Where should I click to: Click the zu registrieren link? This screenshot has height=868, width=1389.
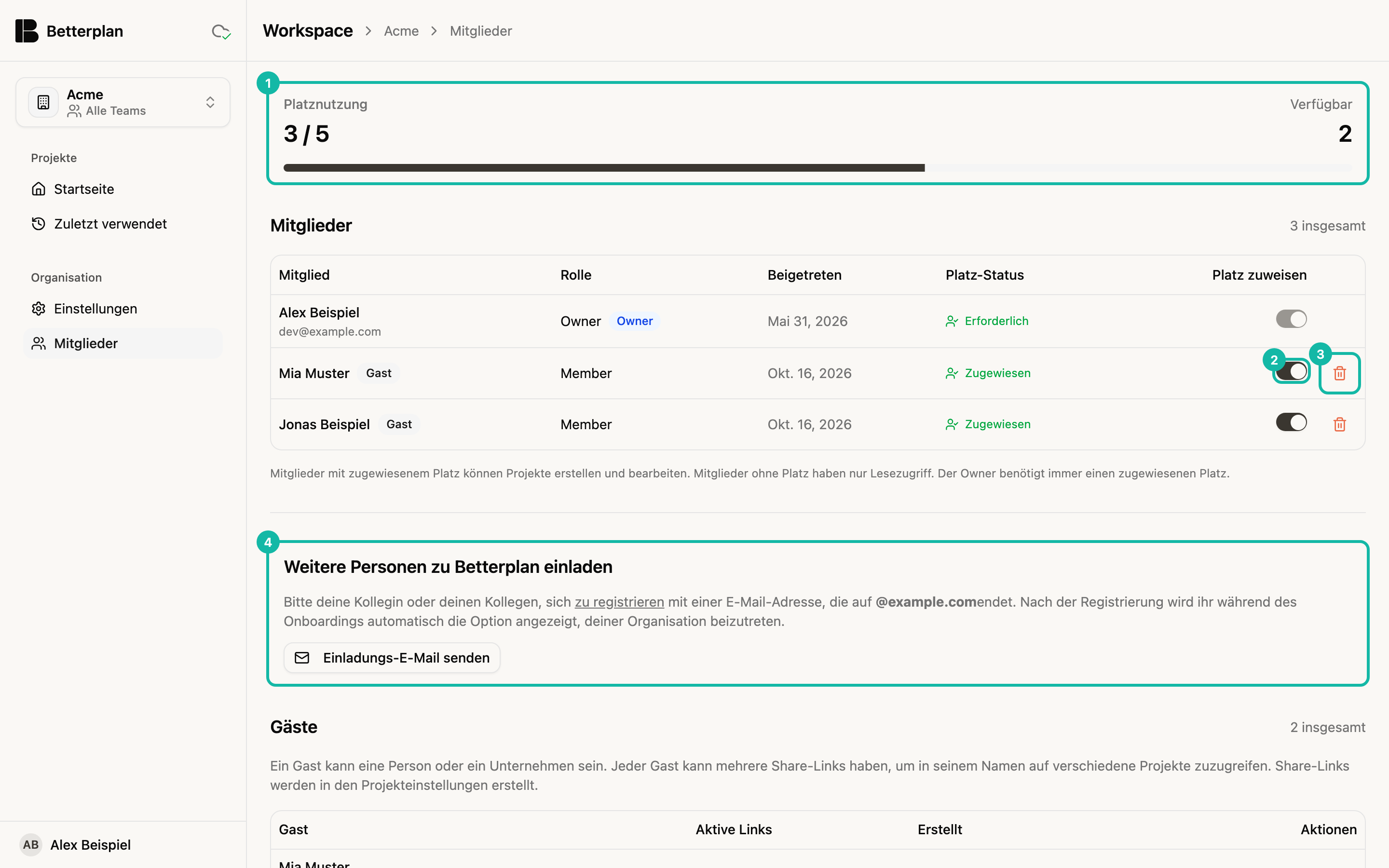619,602
